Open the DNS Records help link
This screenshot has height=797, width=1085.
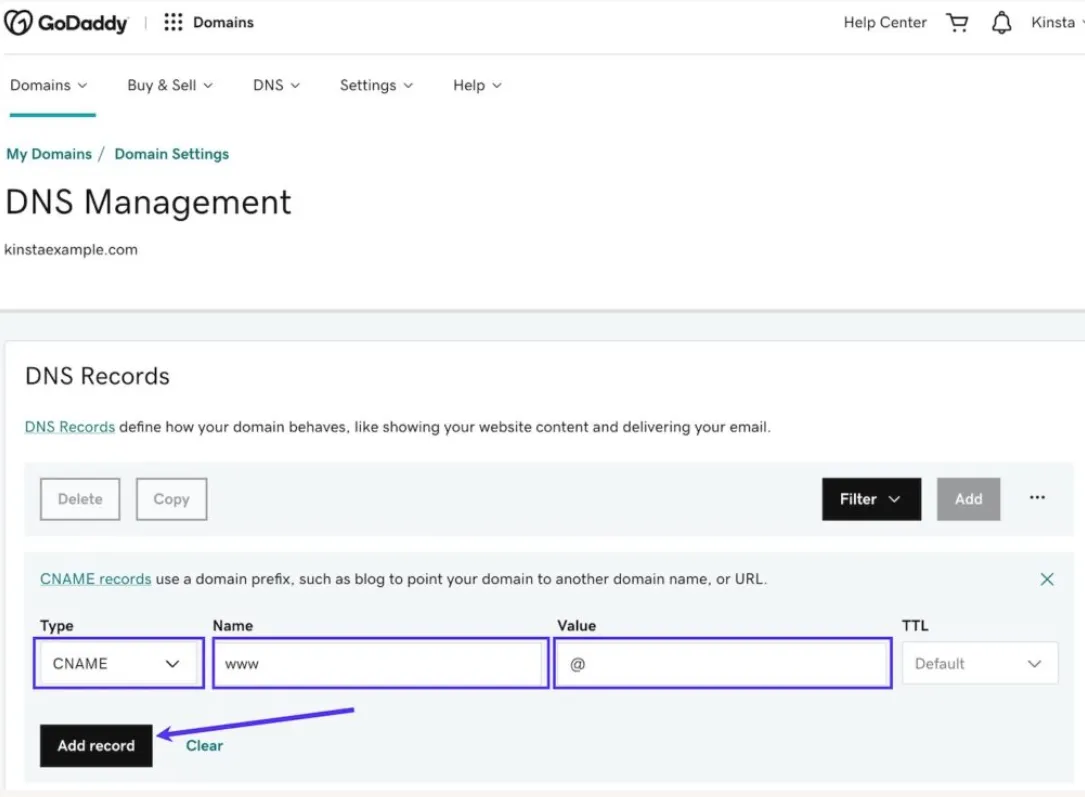point(70,427)
